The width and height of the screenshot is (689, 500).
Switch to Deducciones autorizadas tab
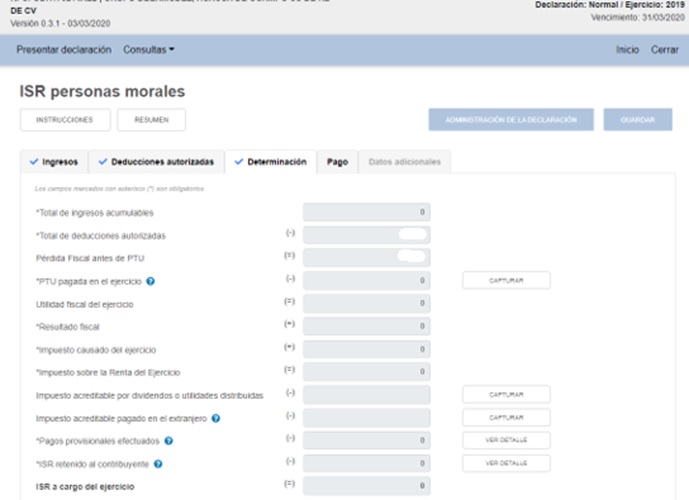(155, 161)
